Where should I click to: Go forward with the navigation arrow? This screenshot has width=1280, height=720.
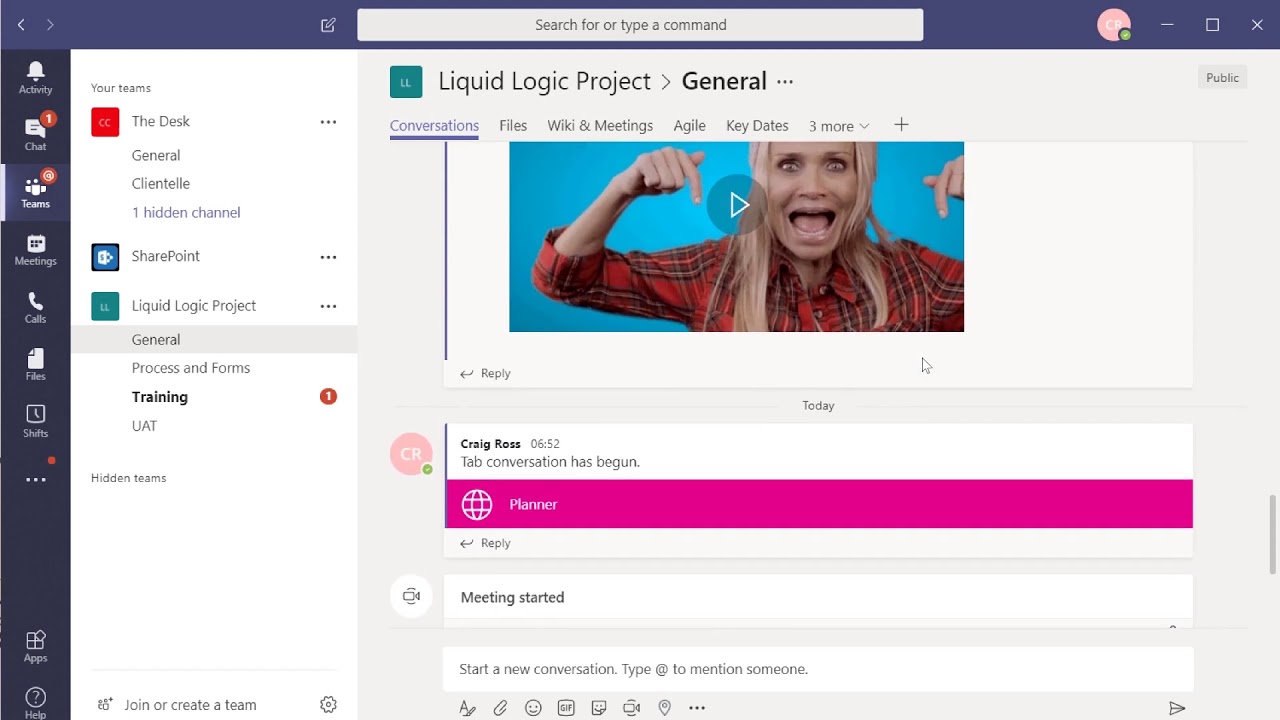click(x=50, y=25)
